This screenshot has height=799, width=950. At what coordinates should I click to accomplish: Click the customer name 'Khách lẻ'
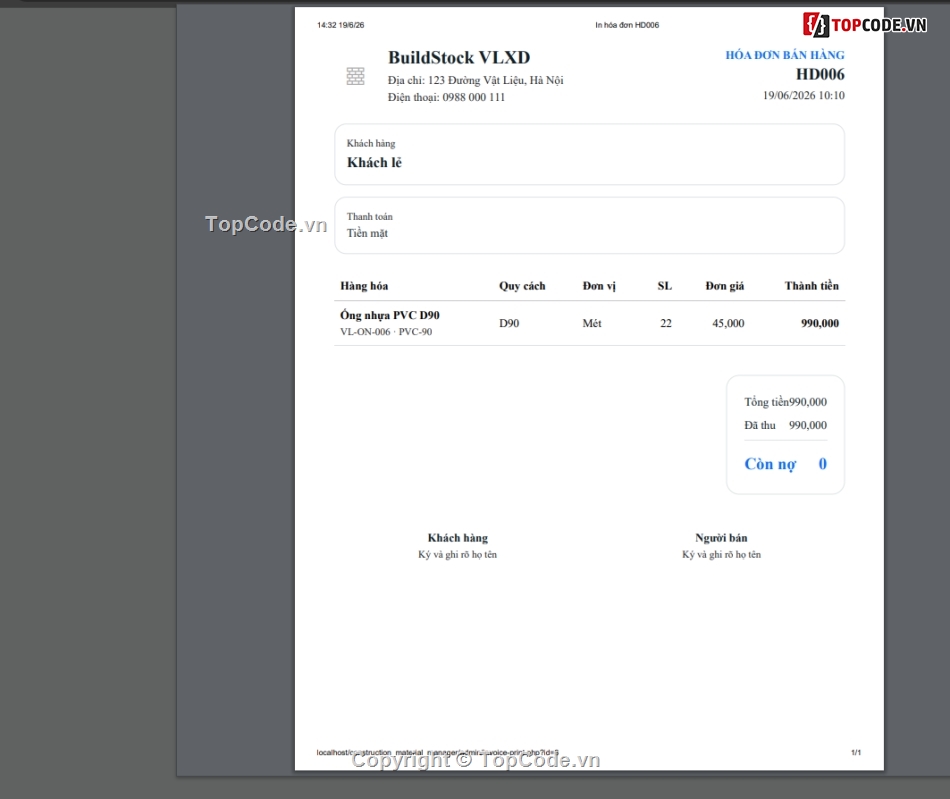click(374, 162)
